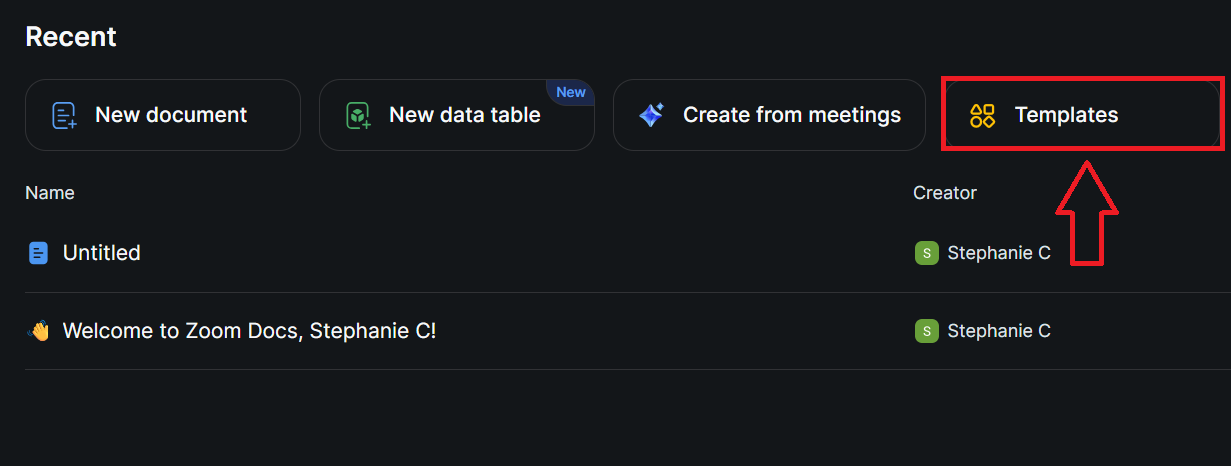The height and width of the screenshot is (466, 1231).
Task: Click the yellow Templates shapes icon
Action: click(982, 116)
